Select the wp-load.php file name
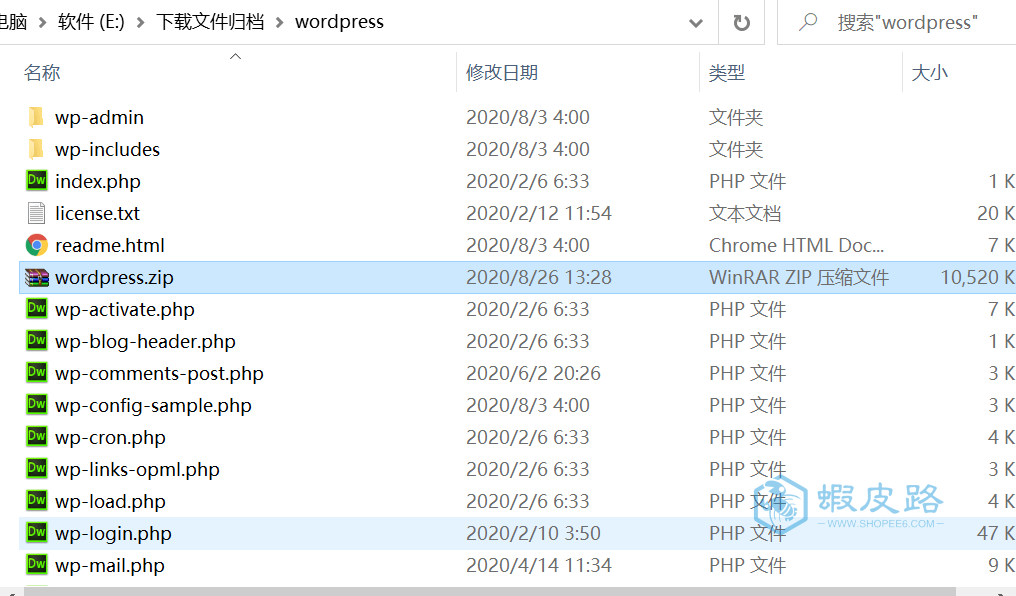Viewport: 1016px width, 596px height. click(x=110, y=501)
